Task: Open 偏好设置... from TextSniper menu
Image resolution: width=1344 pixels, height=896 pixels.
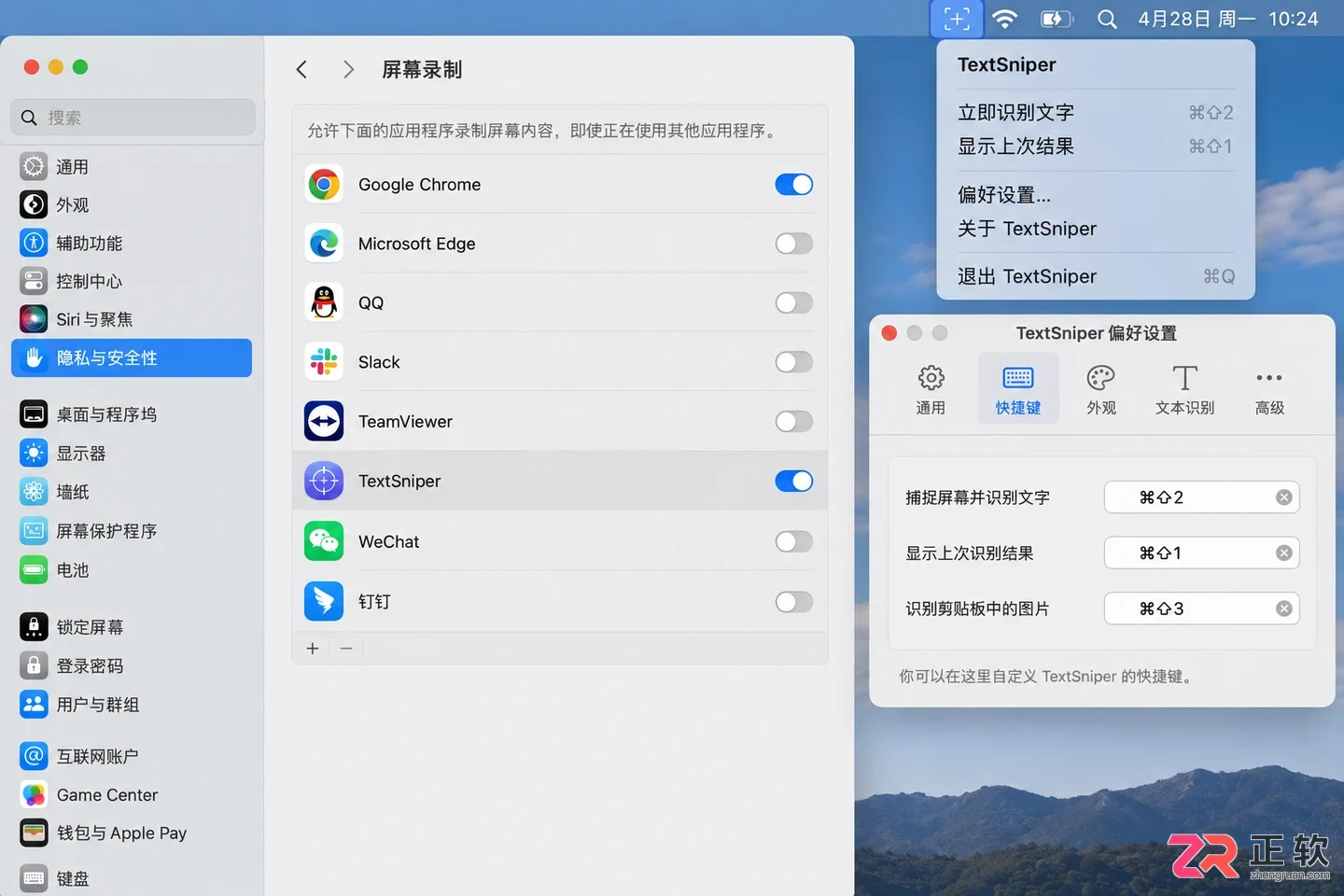Action: pyautogui.click(x=1096, y=195)
